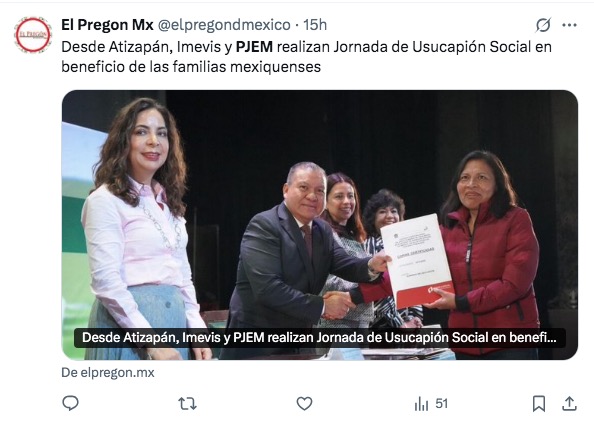Open the article preview photo card
The width and height of the screenshot is (594, 425).
320,225
